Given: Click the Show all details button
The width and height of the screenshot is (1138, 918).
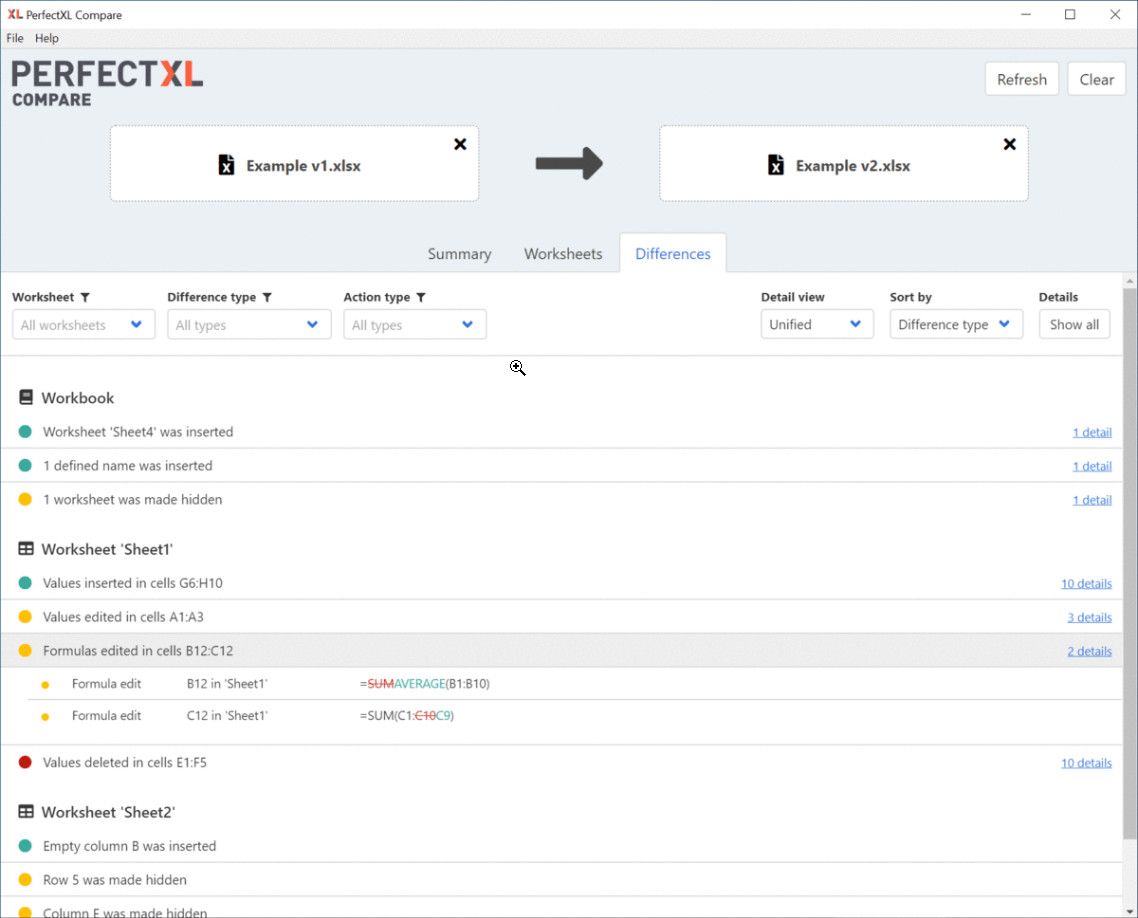Looking at the screenshot, I should (1074, 324).
